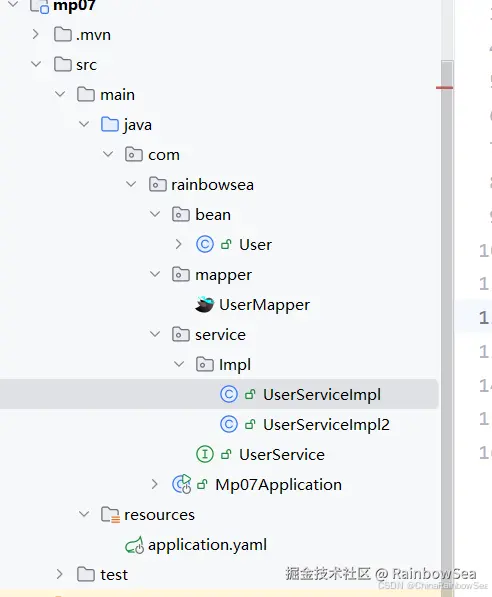Collapse the resources folder chevron
Image resolution: width=492 pixels, height=597 pixels.
pos(84,514)
